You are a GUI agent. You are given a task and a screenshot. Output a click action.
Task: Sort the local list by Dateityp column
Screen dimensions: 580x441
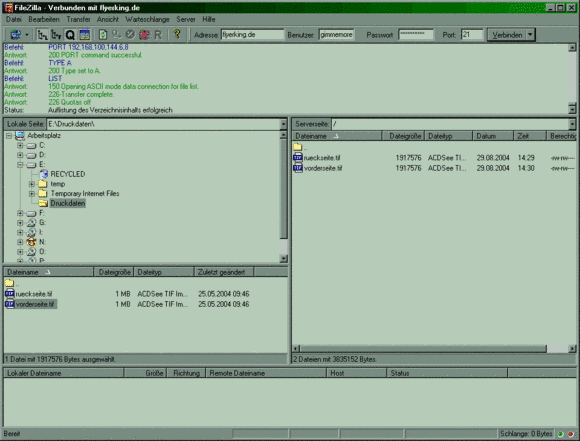[x=163, y=272]
